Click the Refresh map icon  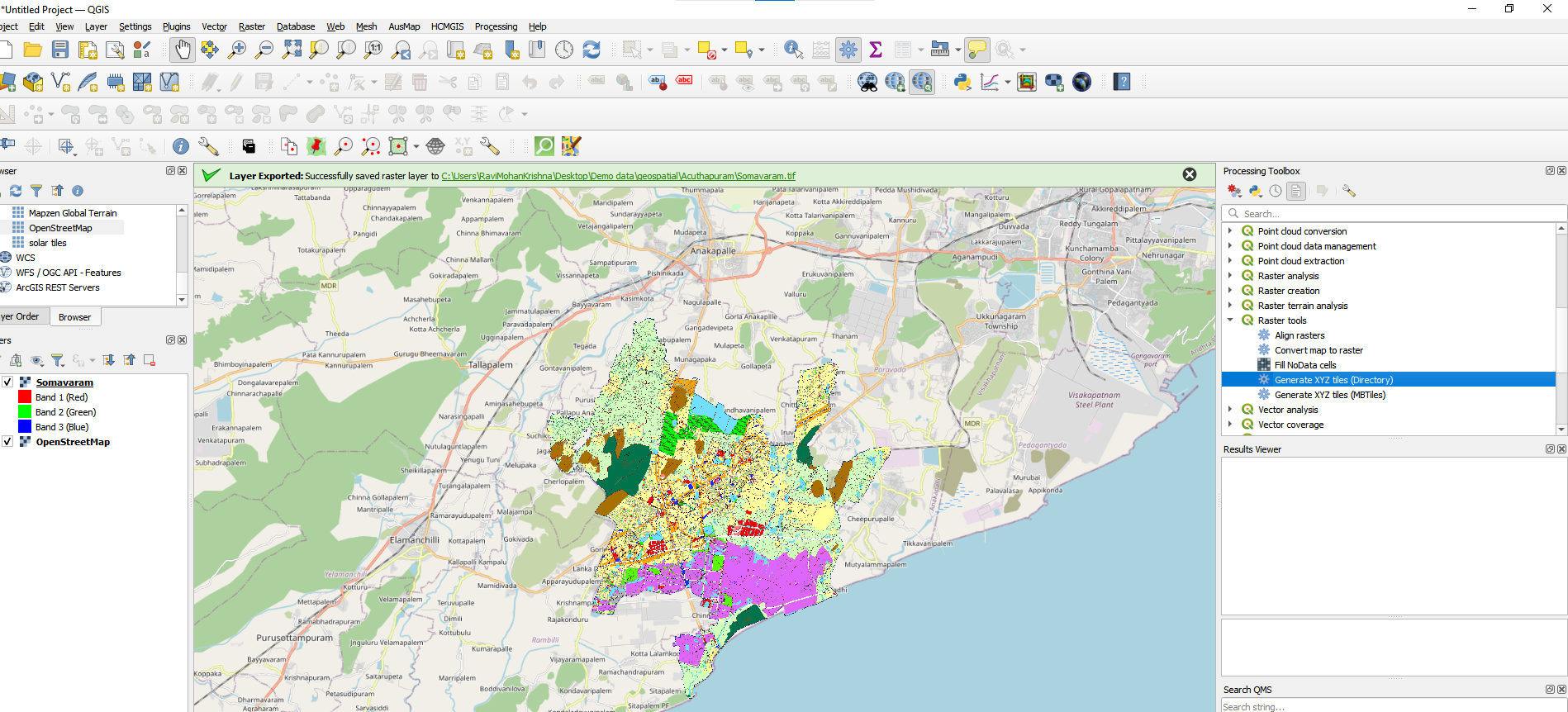[x=592, y=50]
